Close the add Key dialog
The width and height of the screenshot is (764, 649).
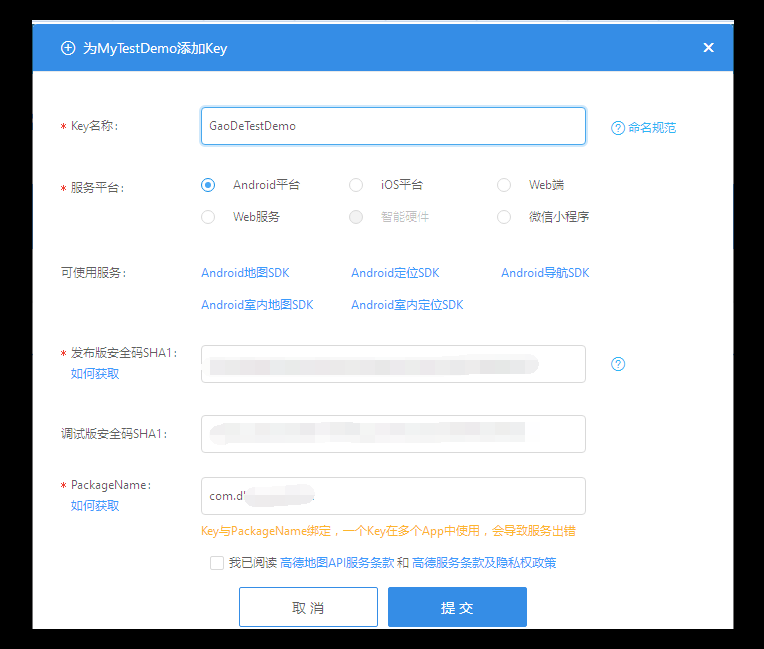(x=708, y=47)
